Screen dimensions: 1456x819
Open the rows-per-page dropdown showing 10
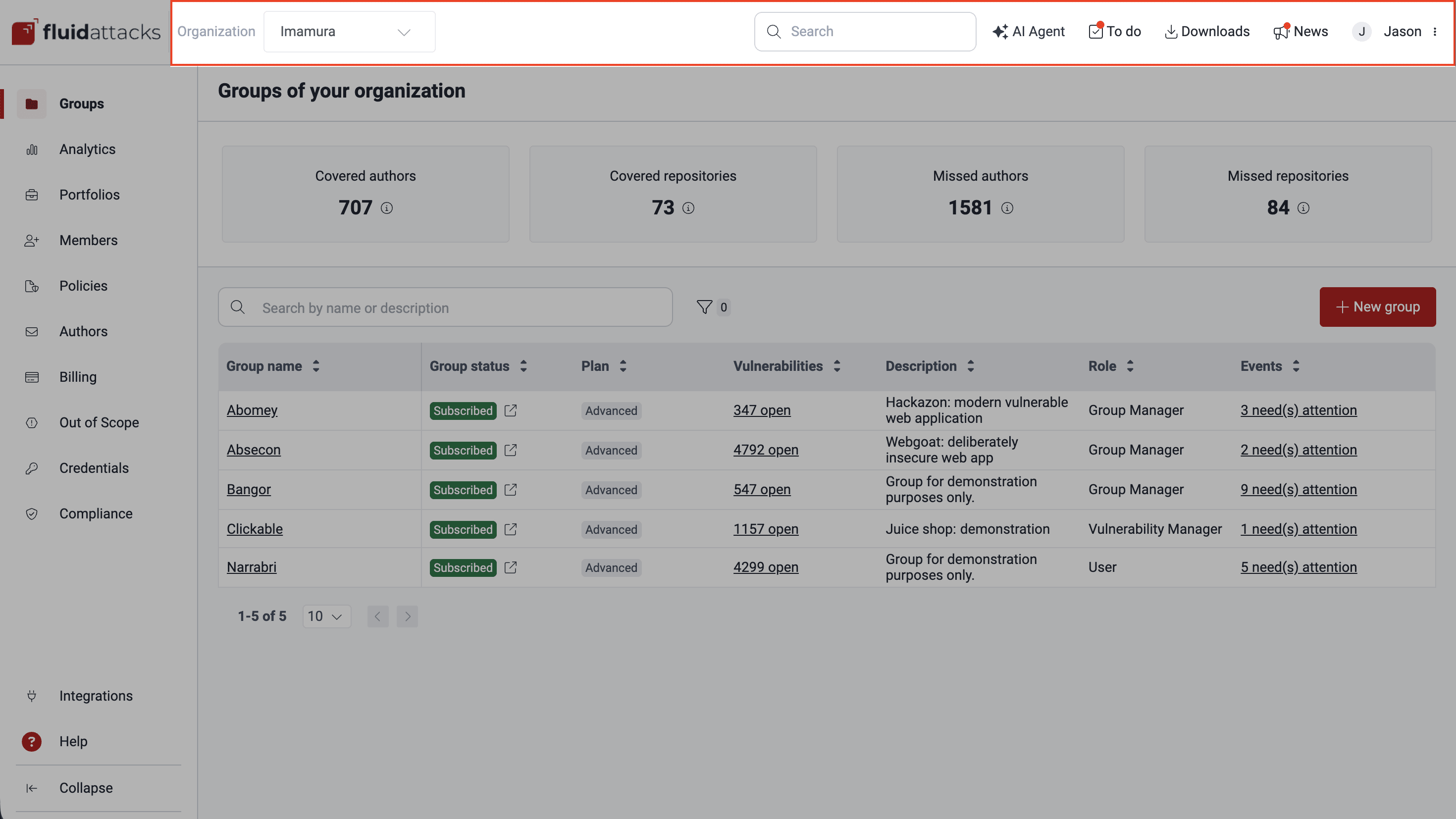pyautogui.click(x=326, y=616)
